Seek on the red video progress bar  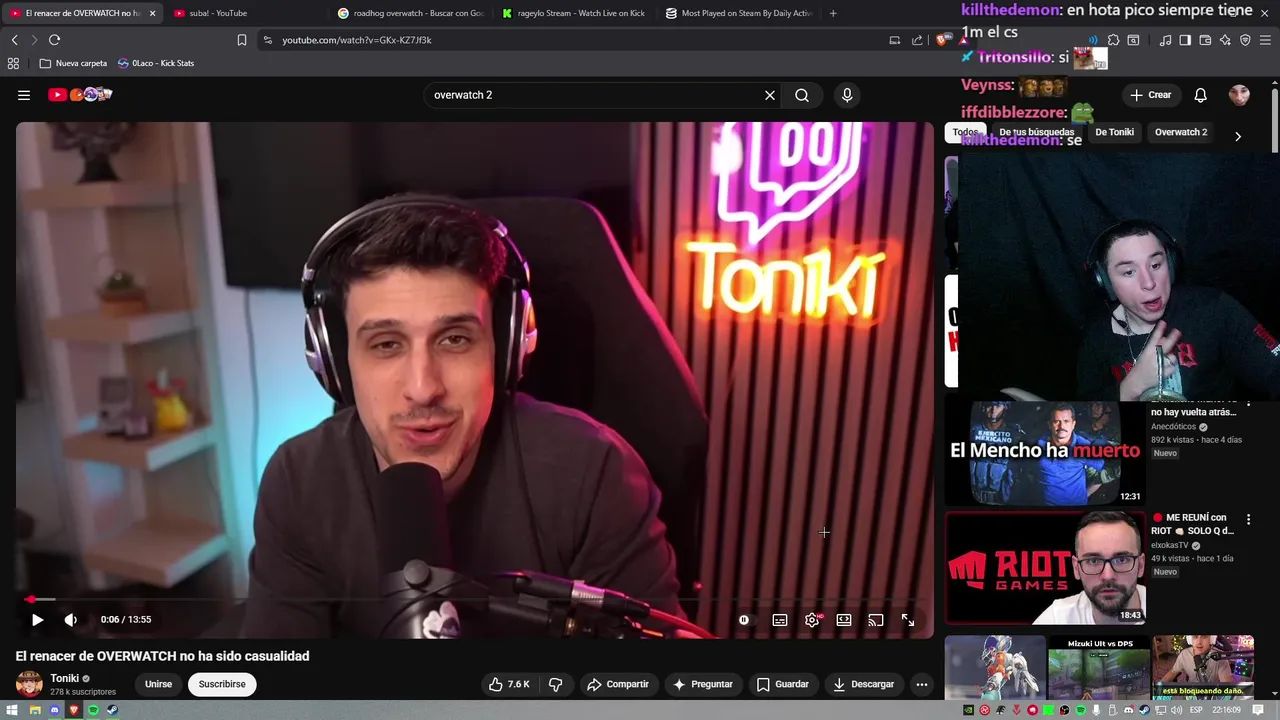(474, 599)
